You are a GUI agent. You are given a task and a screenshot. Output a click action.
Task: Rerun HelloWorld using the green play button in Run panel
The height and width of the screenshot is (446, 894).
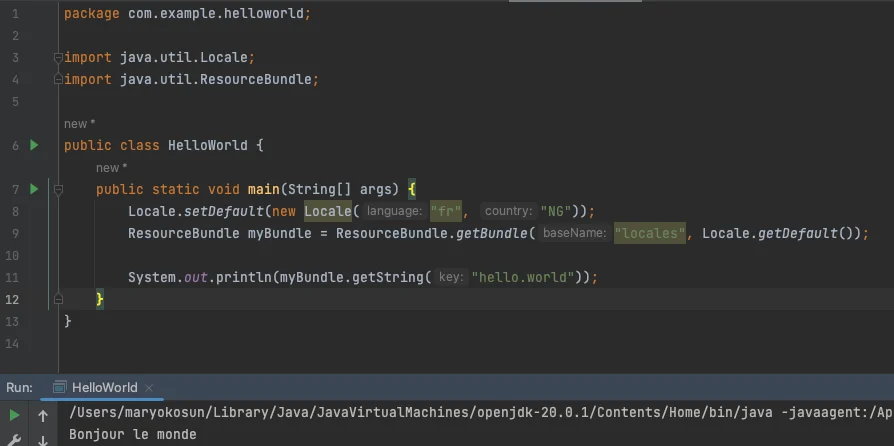(x=15, y=415)
